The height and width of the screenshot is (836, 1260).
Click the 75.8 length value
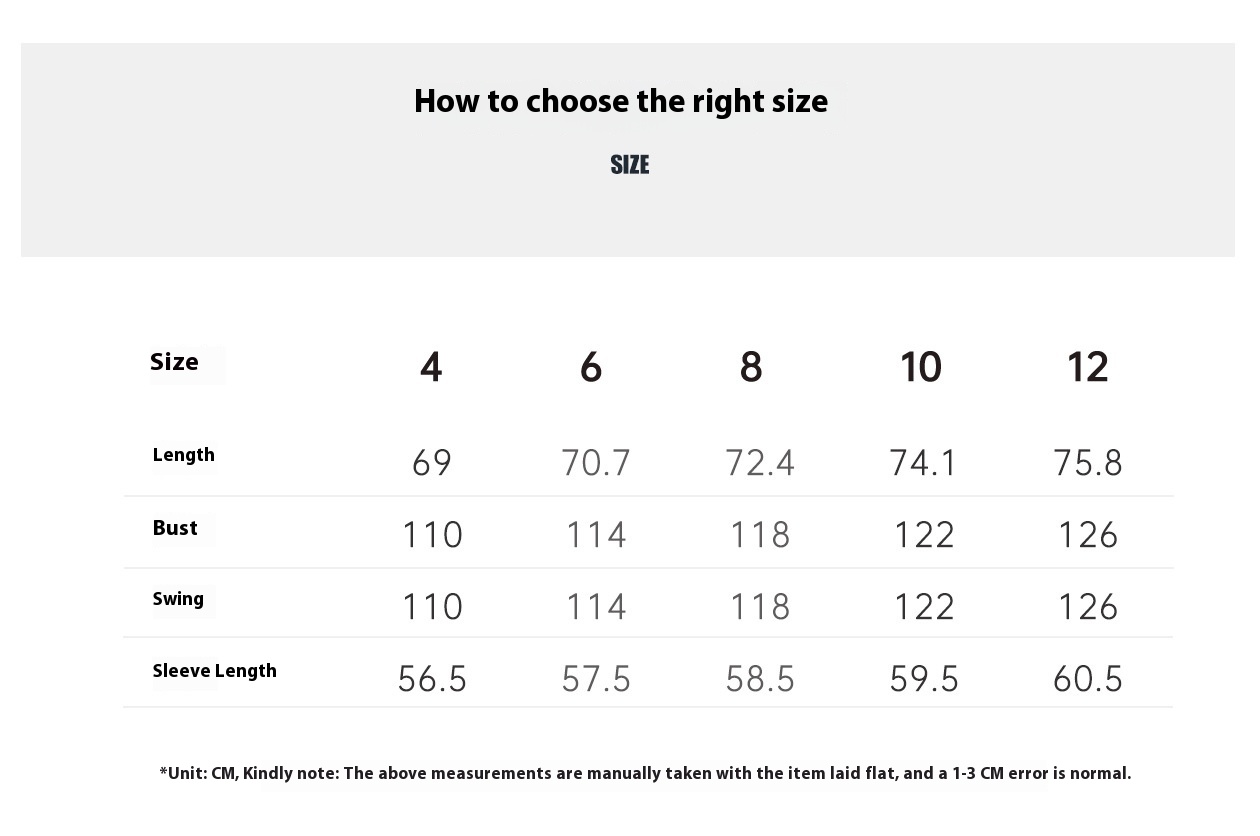click(x=1088, y=463)
